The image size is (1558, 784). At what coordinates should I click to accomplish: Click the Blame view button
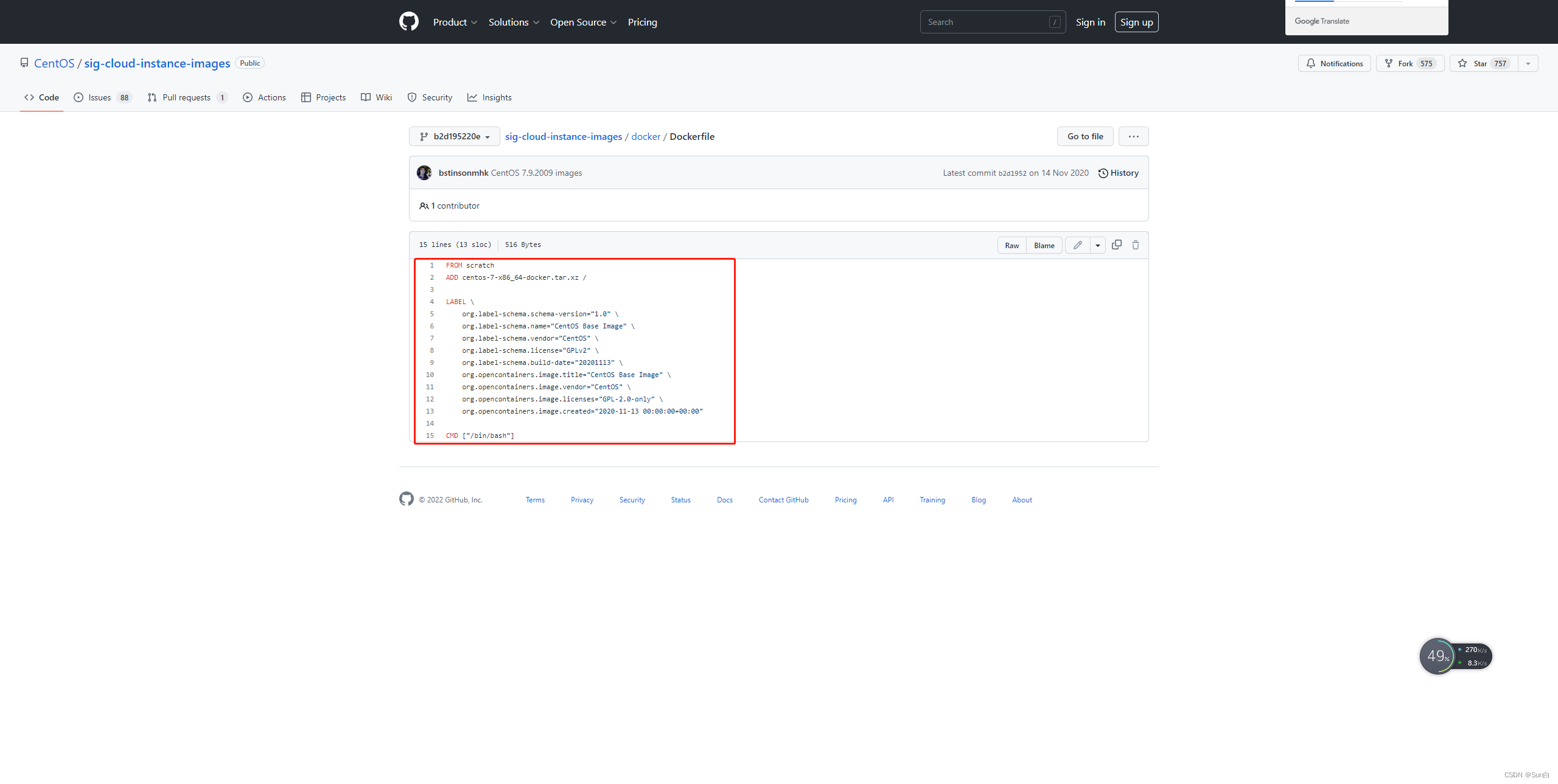[1043, 245]
